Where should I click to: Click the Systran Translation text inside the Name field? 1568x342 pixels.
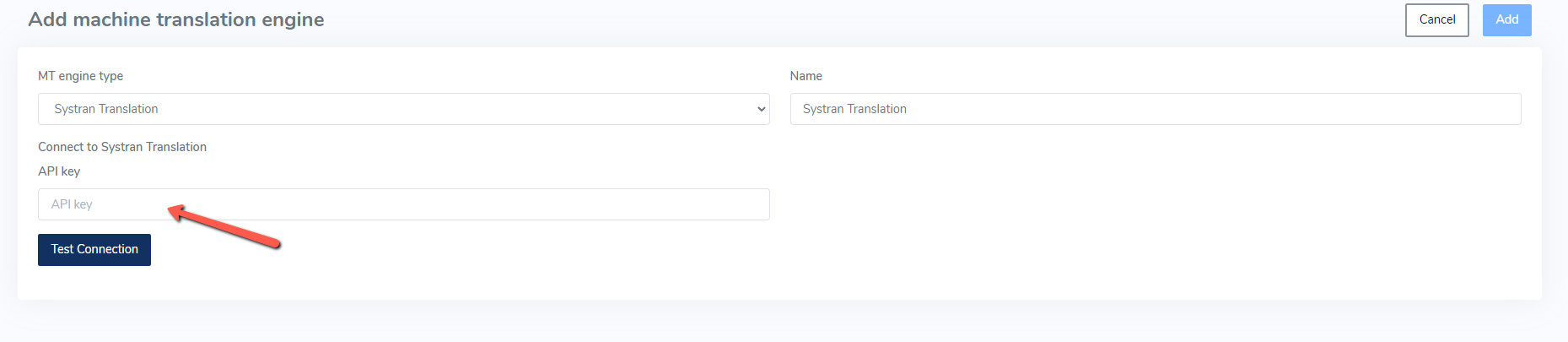coord(854,109)
